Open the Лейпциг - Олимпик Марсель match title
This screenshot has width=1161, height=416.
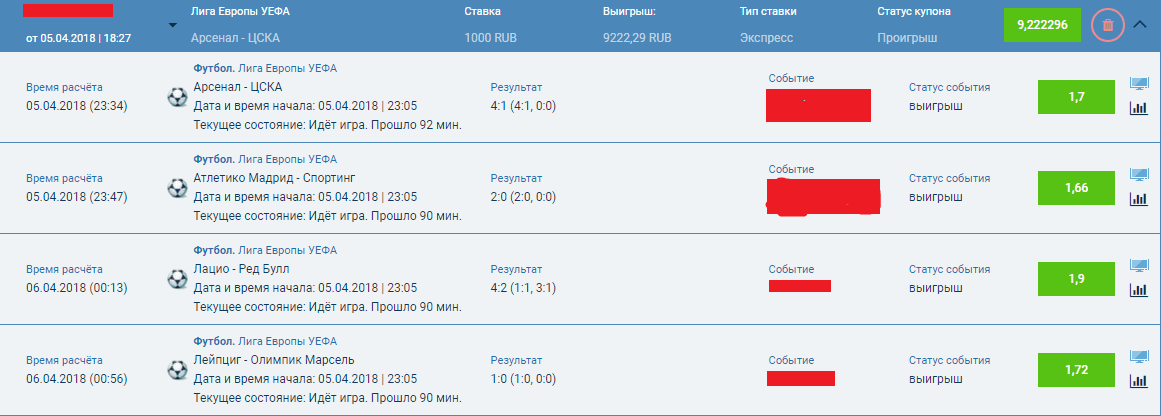pos(273,360)
